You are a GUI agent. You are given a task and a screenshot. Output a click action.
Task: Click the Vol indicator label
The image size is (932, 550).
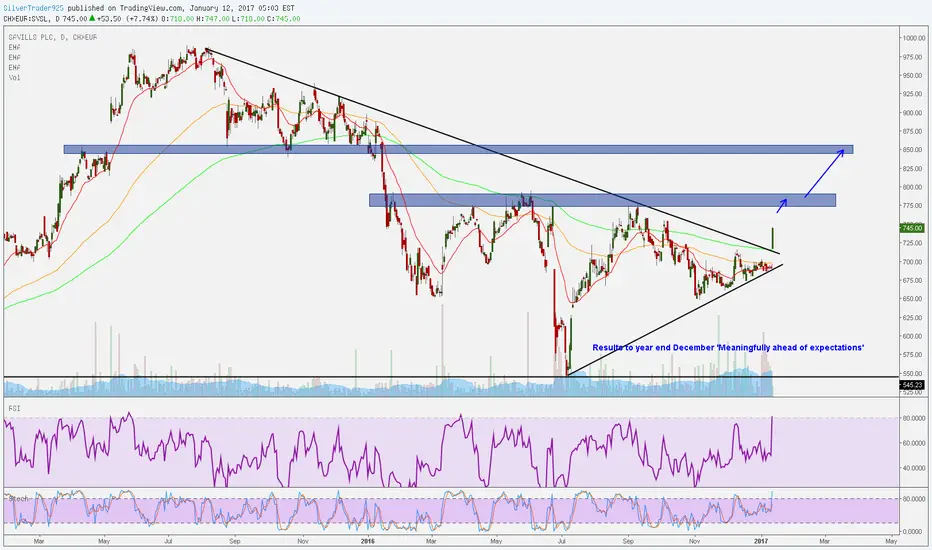14,77
